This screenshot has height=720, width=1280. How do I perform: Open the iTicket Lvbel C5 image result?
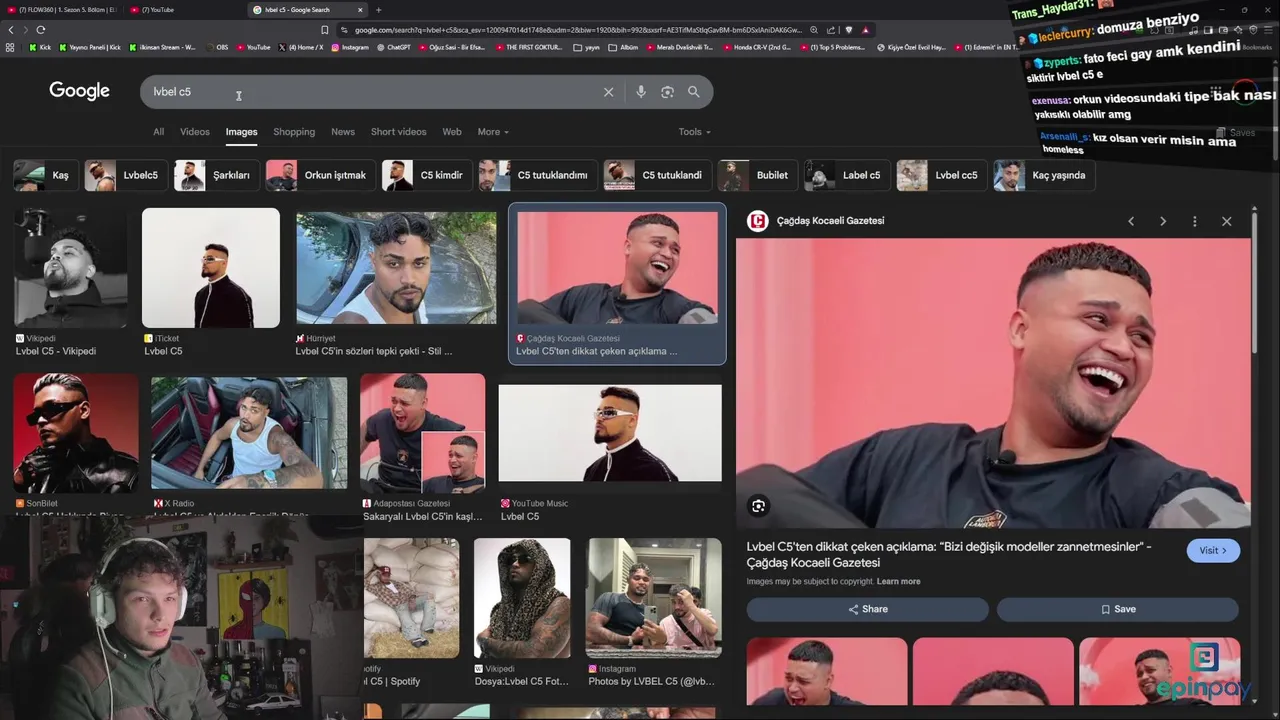(x=211, y=268)
